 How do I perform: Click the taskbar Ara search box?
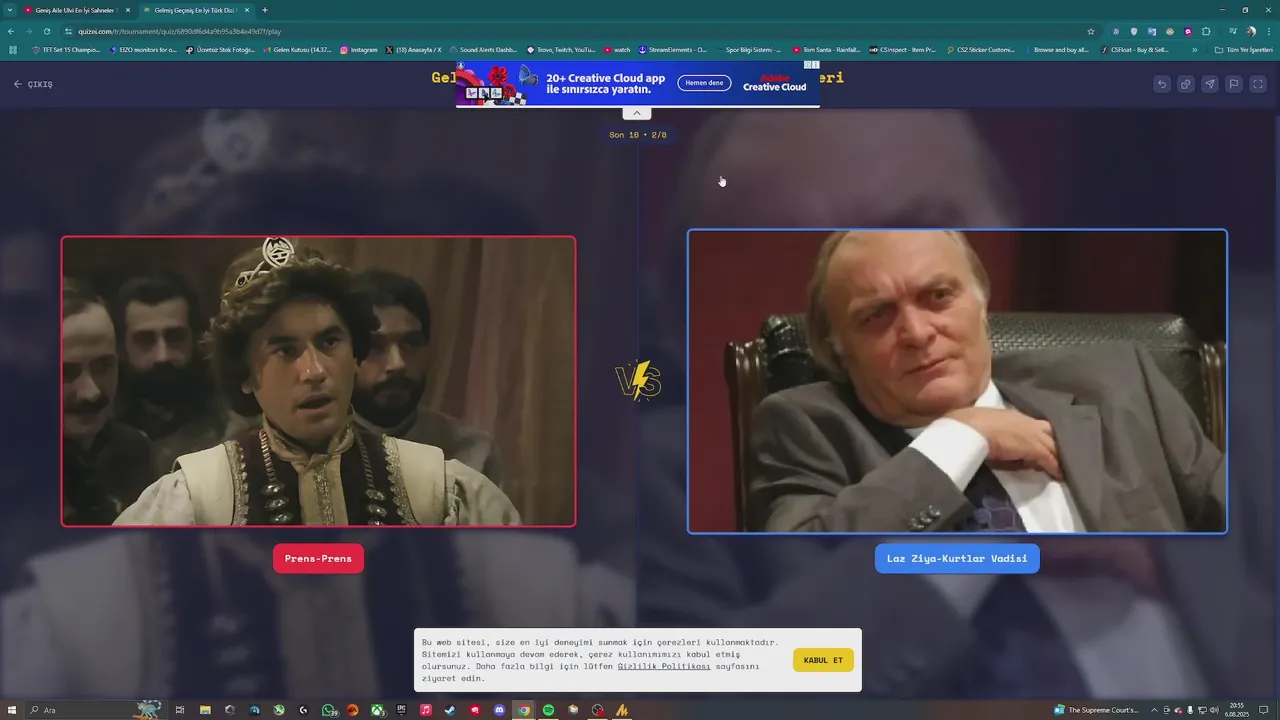pyautogui.click(x=95, y=710)
